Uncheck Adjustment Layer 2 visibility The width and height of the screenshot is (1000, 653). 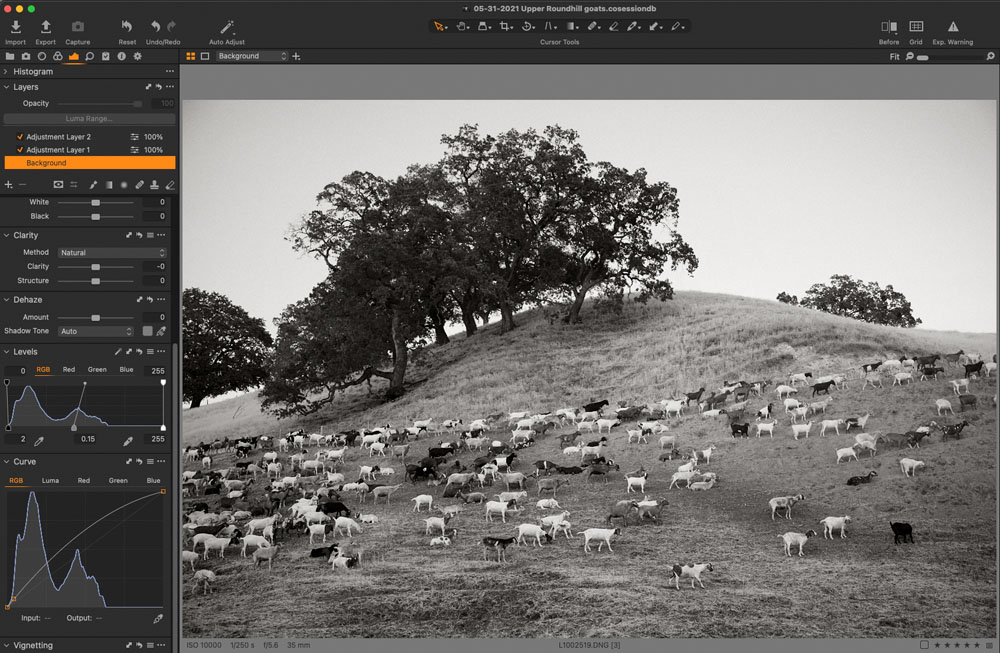click(20, 136)
